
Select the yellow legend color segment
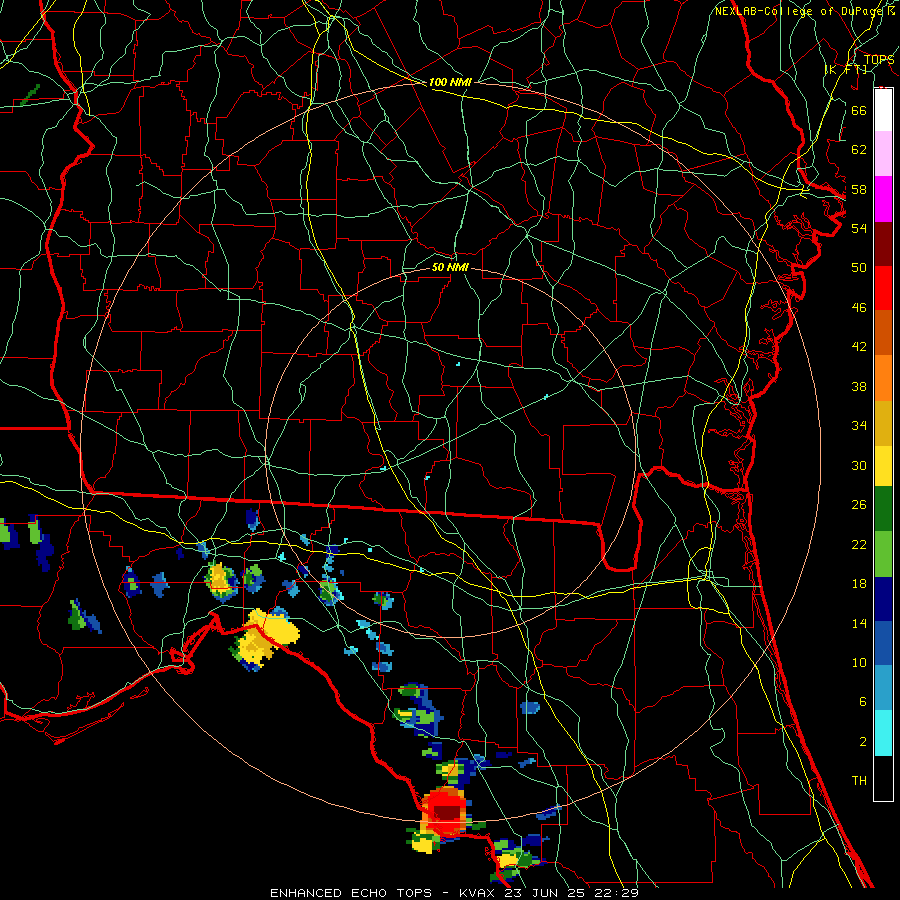click(883, 466)
